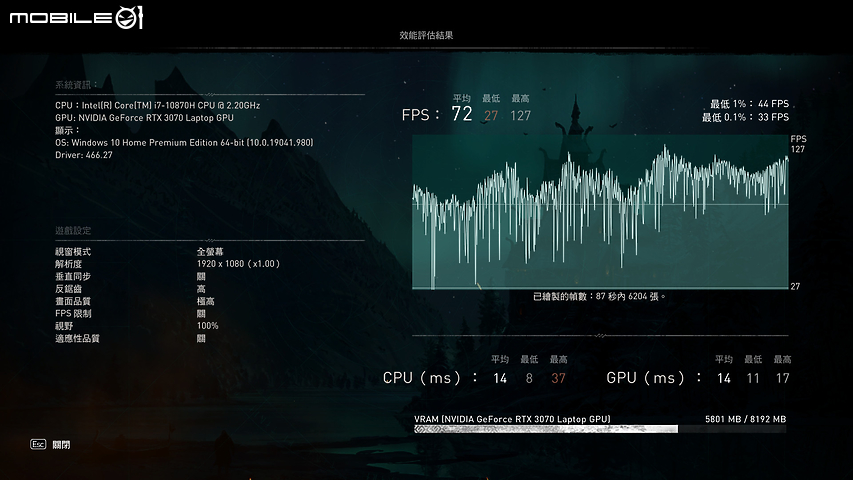The width and height of the screenshot is (853, 480).
Task: Click the CPU average value 14
Action: click(500, 378)
